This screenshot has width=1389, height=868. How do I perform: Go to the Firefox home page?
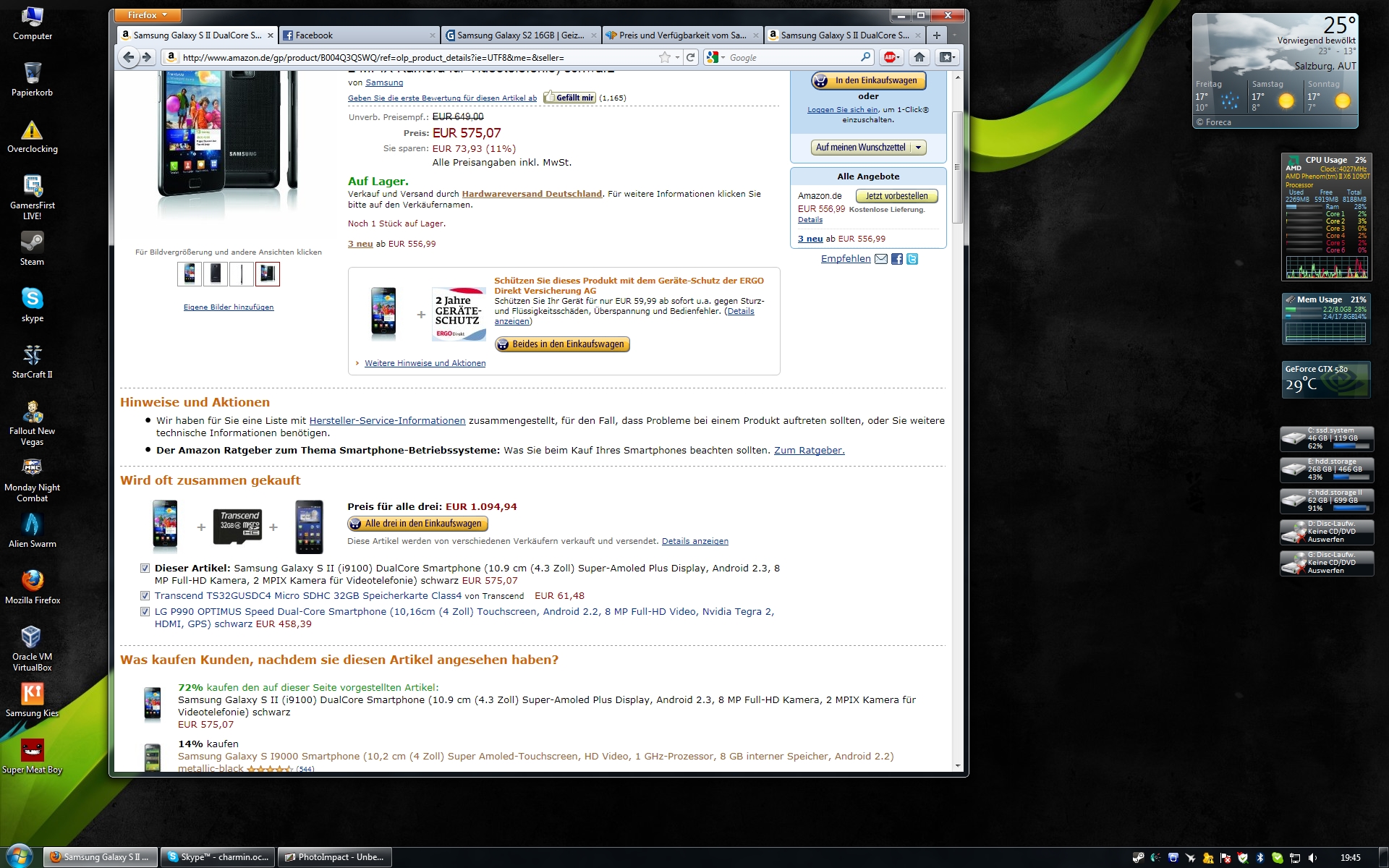[x=919, y=57]
